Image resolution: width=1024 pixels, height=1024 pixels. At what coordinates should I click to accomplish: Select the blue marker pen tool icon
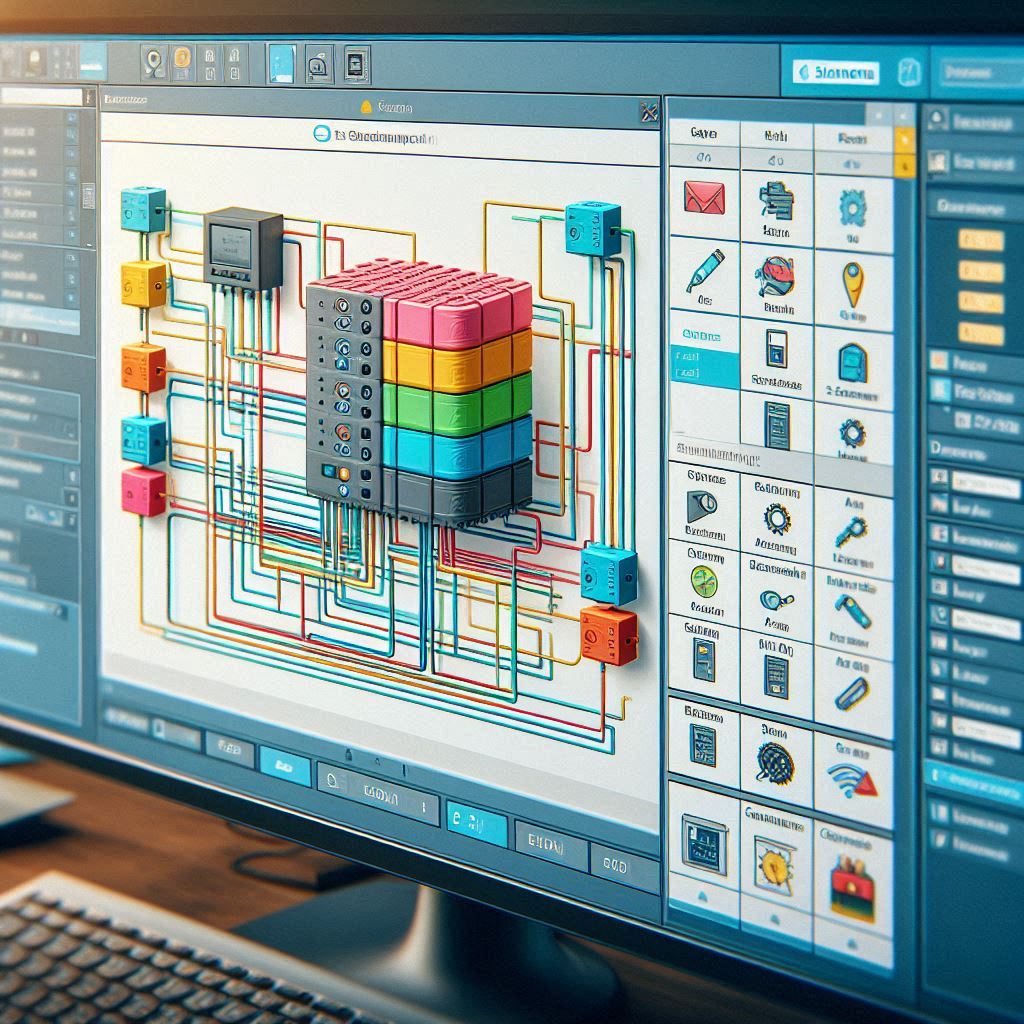point(704,268)
